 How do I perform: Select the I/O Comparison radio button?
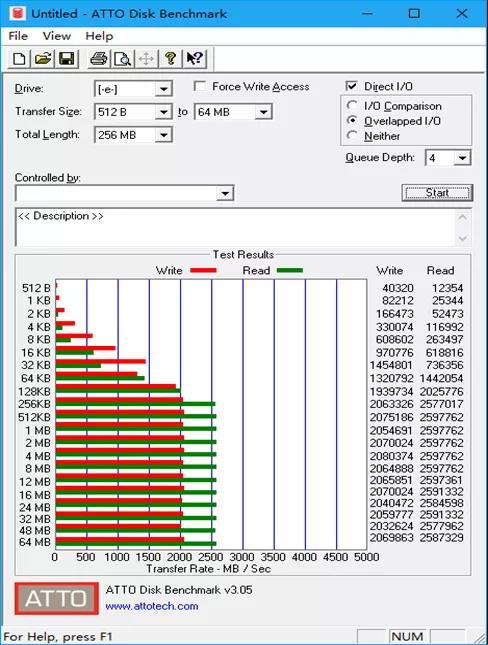[x=352, y=105]
